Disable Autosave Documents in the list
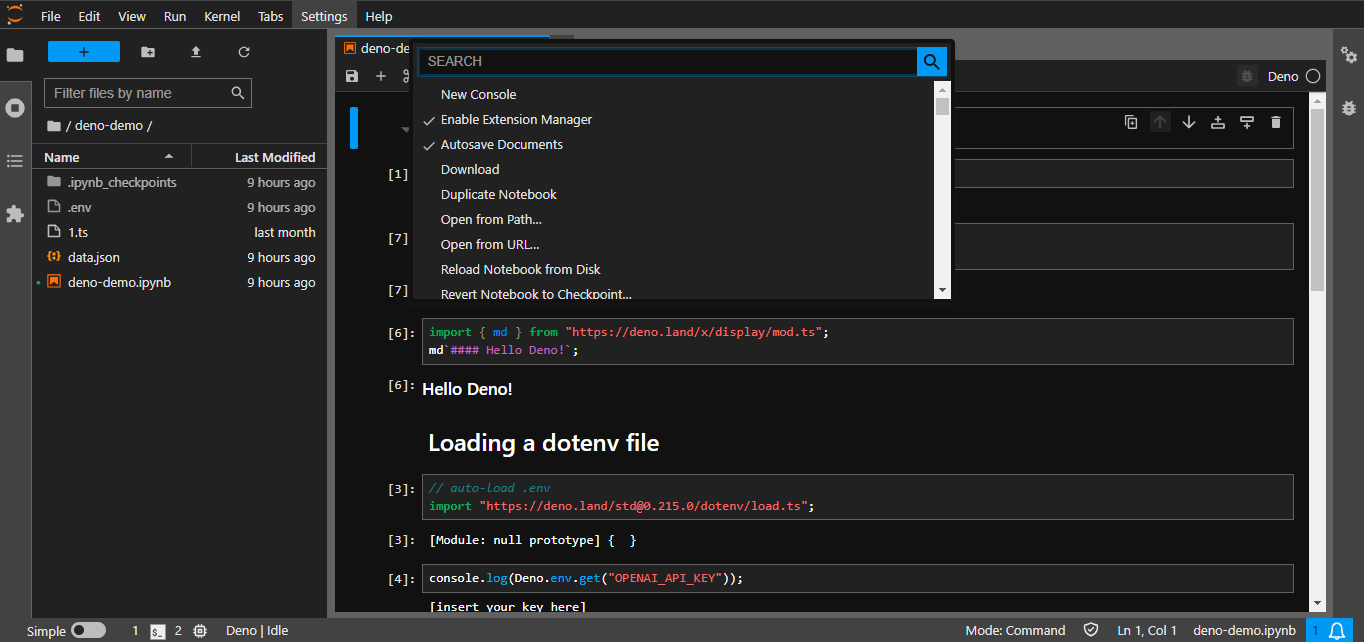Image resolution: width=1364 pixels, height=642 pixels. [x=501, y=145]
